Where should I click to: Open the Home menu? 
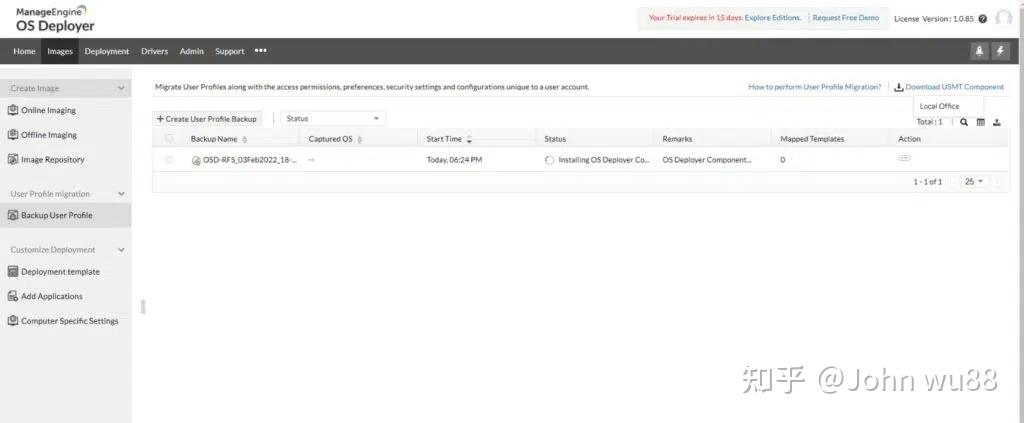(24, 51)
